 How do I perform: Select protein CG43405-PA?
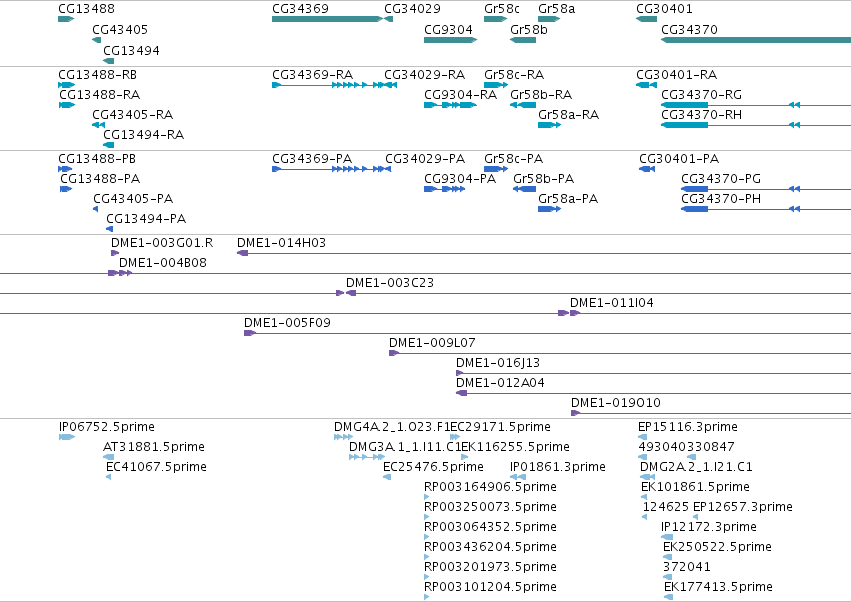point(134,199)
